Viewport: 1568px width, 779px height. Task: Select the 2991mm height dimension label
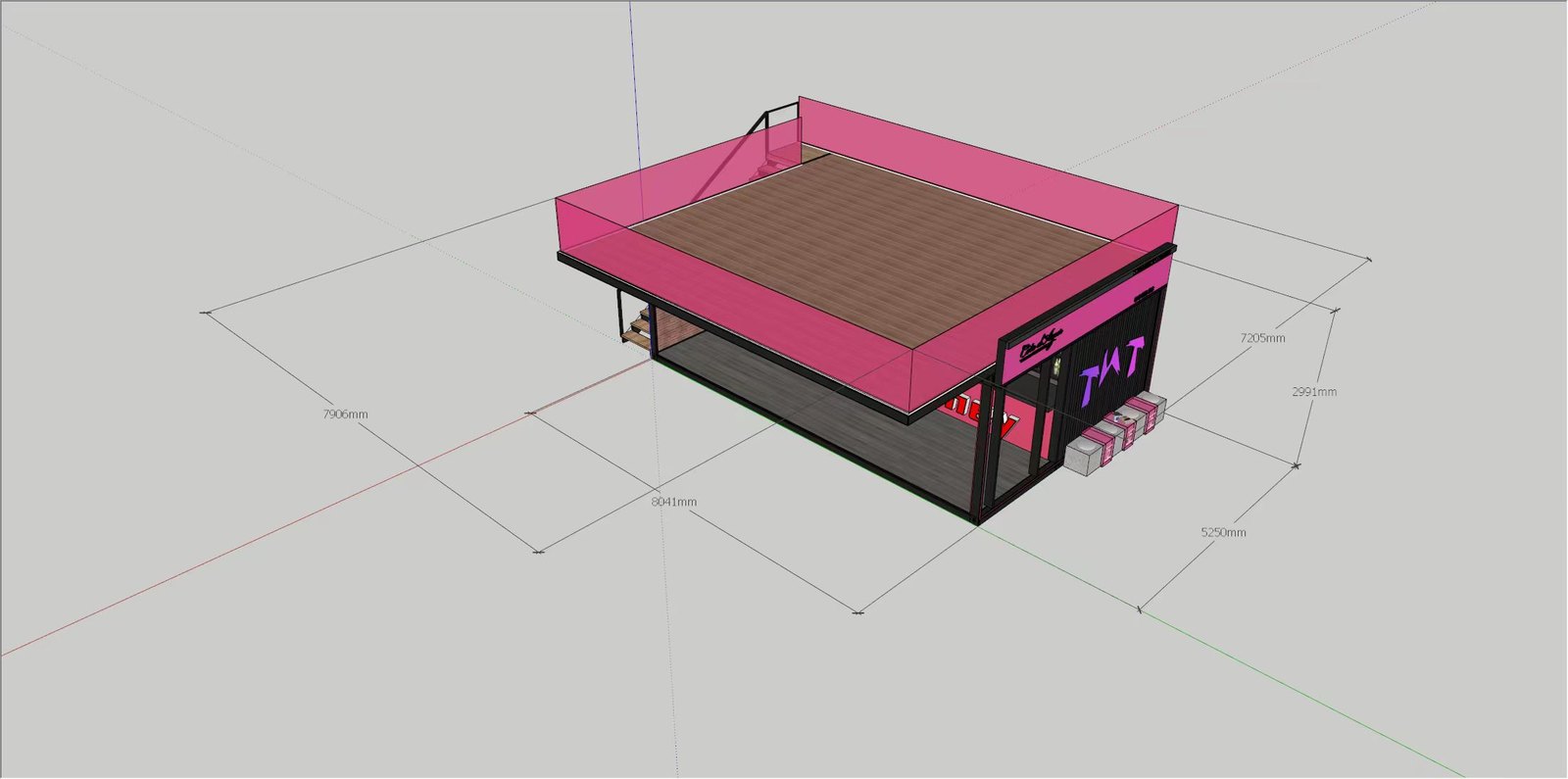coord(1313,392)
